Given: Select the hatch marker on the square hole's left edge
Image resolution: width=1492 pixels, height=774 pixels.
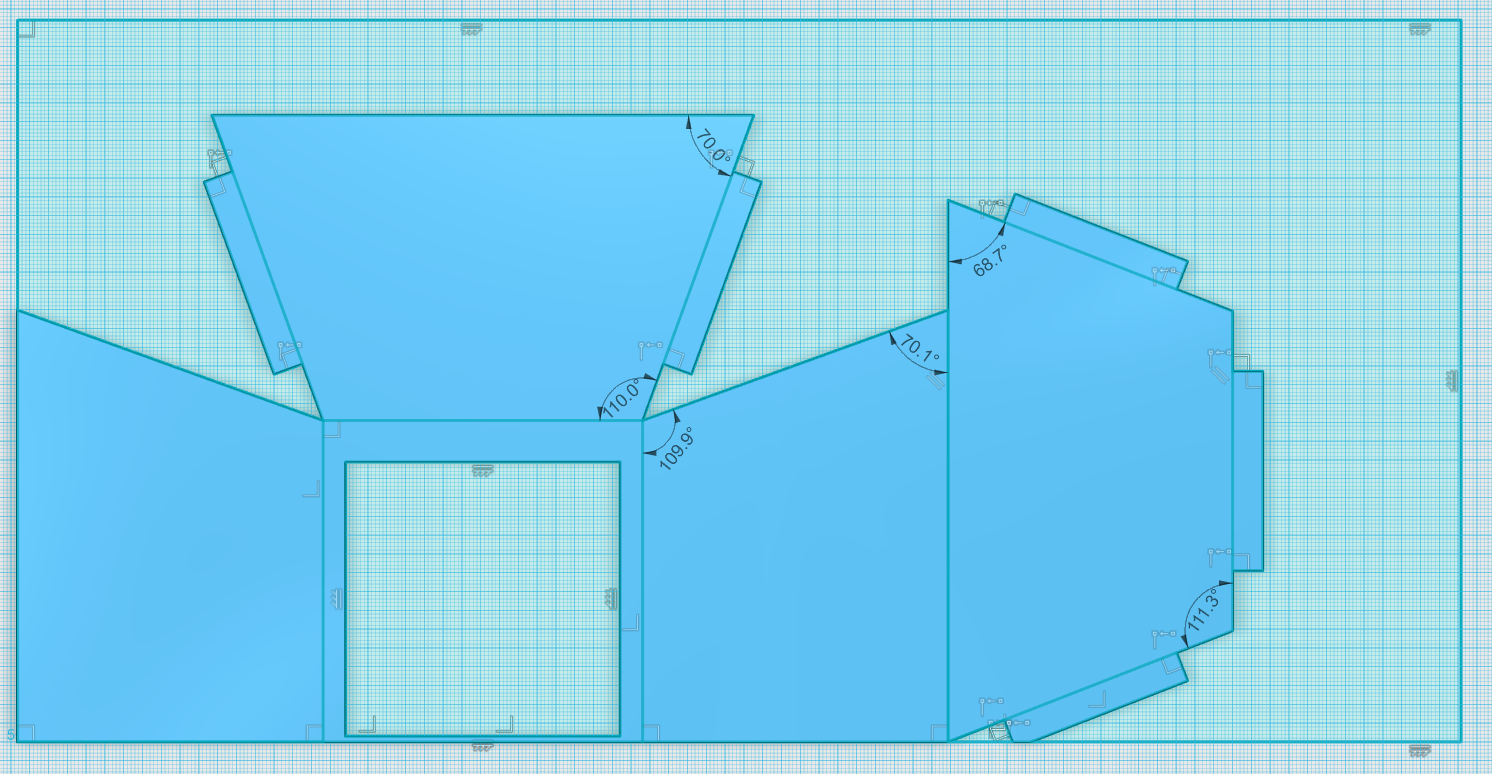Looking at the screenshot, I should 336,597.
